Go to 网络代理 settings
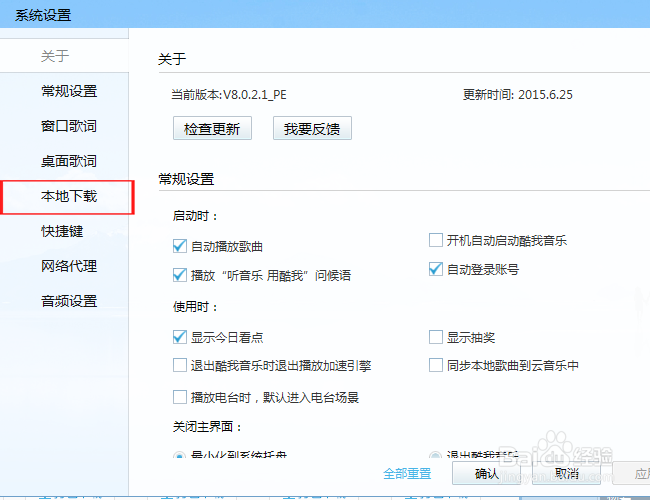This screenshot has height=500, width=650. coord(69,266)
